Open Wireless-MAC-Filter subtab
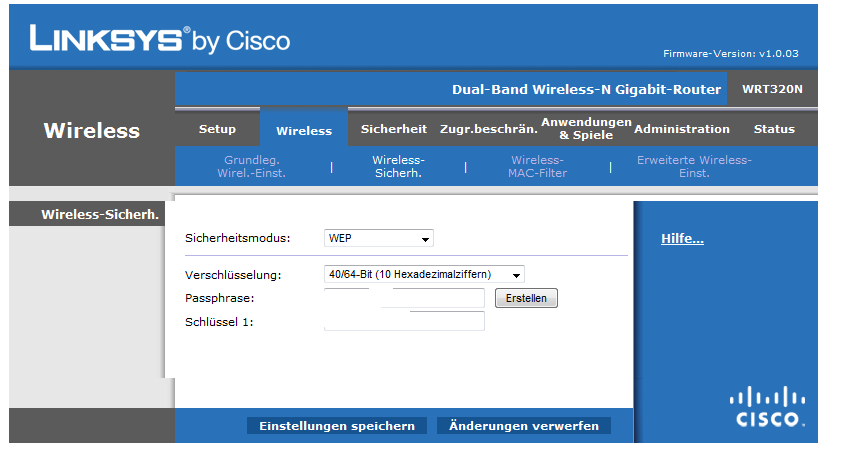The image size is (844, 458). tap(537, 167)
